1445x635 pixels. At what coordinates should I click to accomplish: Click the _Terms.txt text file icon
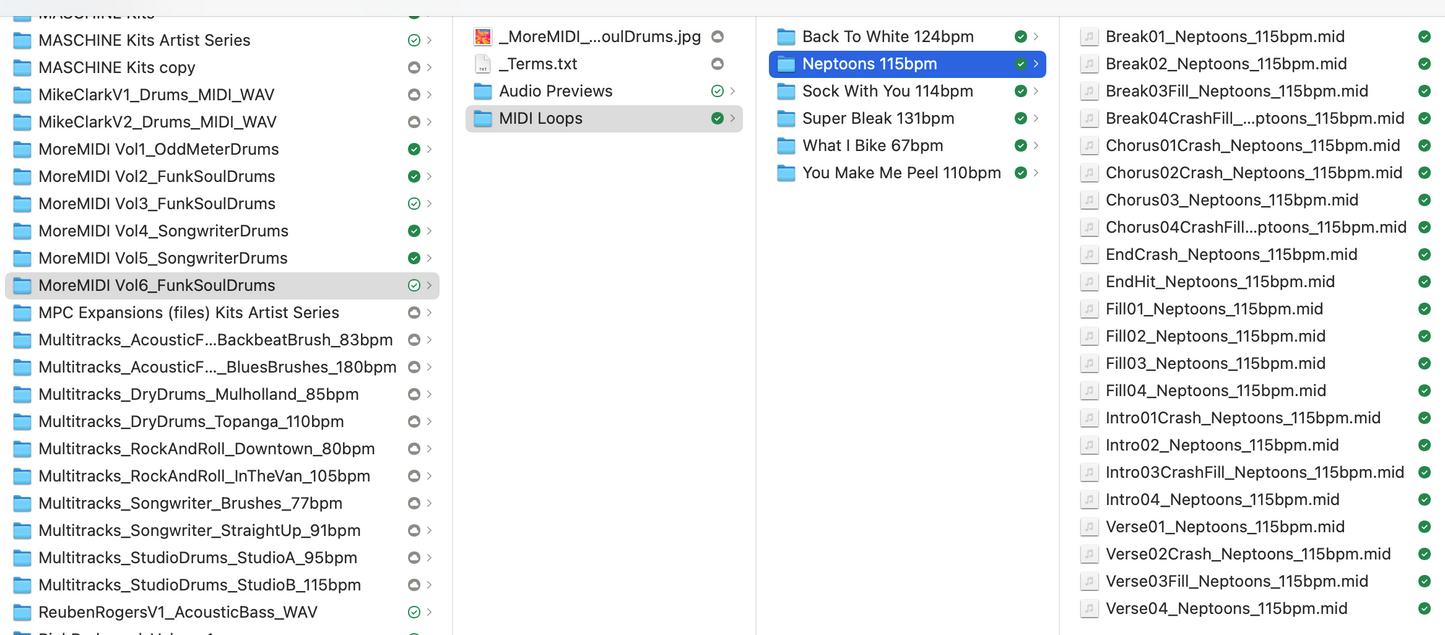(x=483, y=64)
